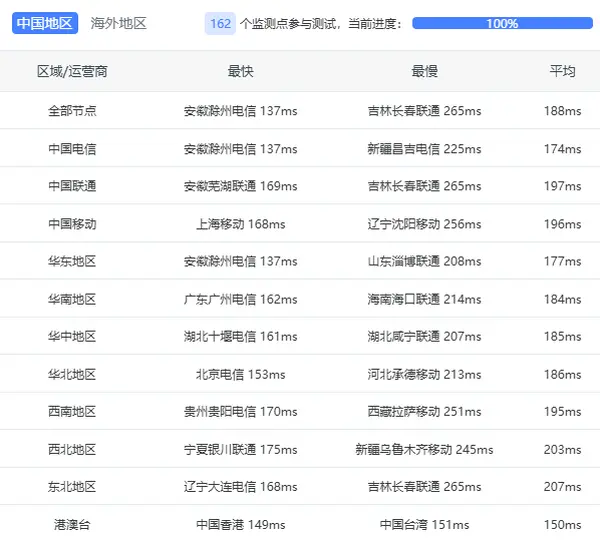This screenshot has width=600, height=541.
Task: Sort by the 最慢 column header
Action: [424, 72]
